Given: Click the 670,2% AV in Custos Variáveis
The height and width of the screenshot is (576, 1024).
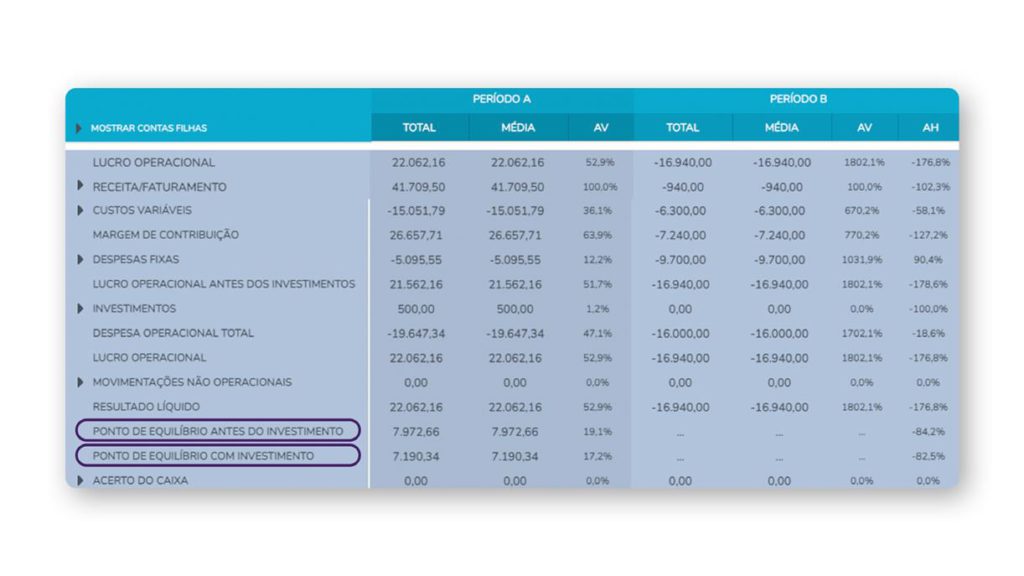Looking at the screenshot, I should click(861, 211).
